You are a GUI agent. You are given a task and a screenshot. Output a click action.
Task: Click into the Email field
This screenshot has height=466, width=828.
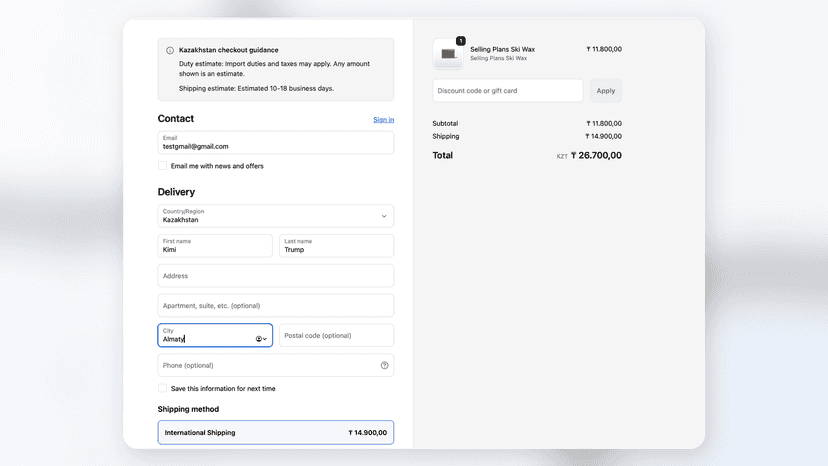pyautogui.click(x=276, y=143)
